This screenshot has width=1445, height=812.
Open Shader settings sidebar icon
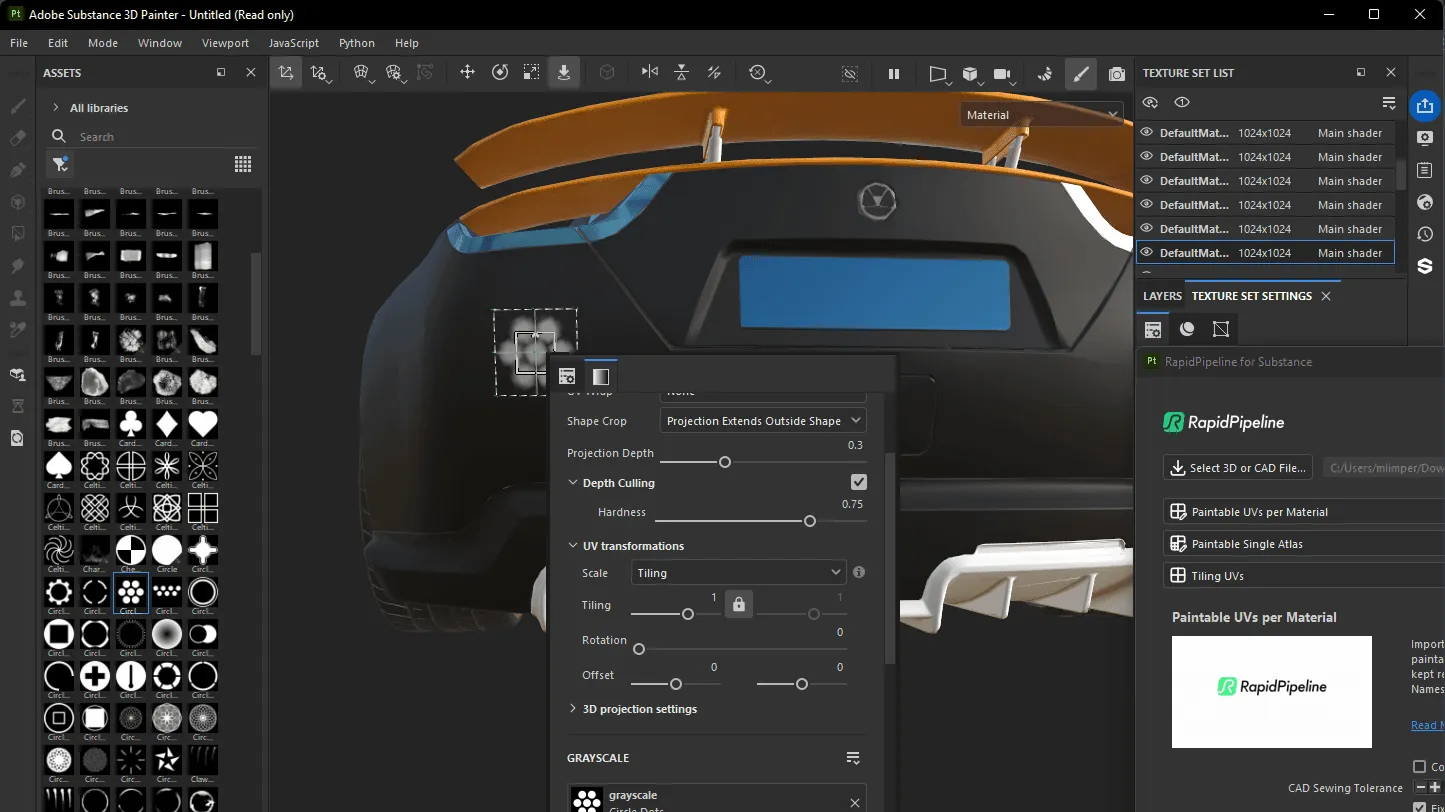(x=1425, y=202)
